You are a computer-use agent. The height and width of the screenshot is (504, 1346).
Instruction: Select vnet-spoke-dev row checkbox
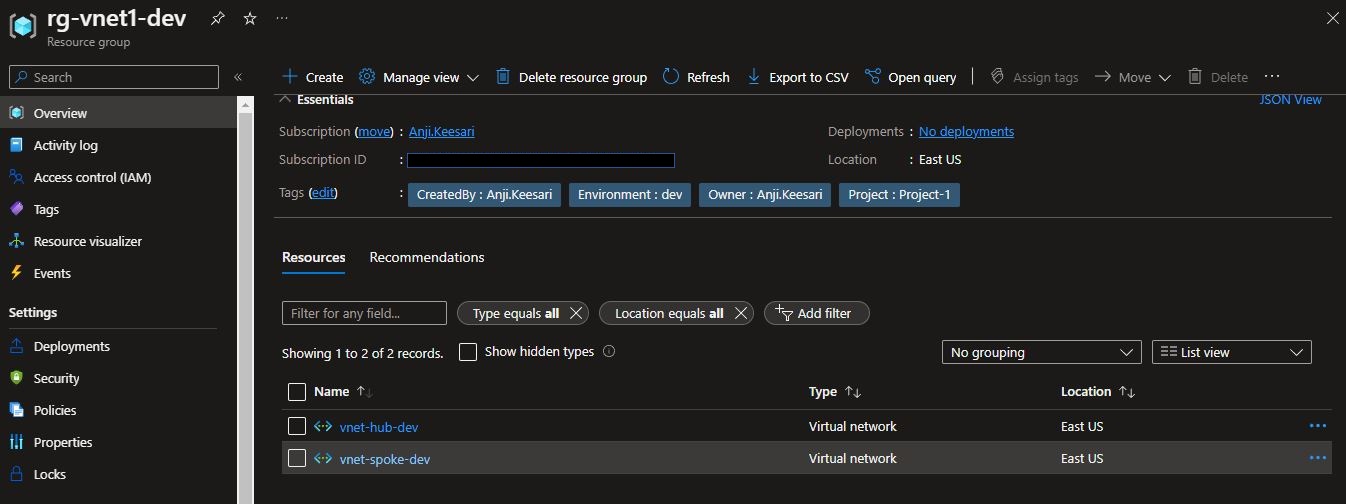(296, 458)
